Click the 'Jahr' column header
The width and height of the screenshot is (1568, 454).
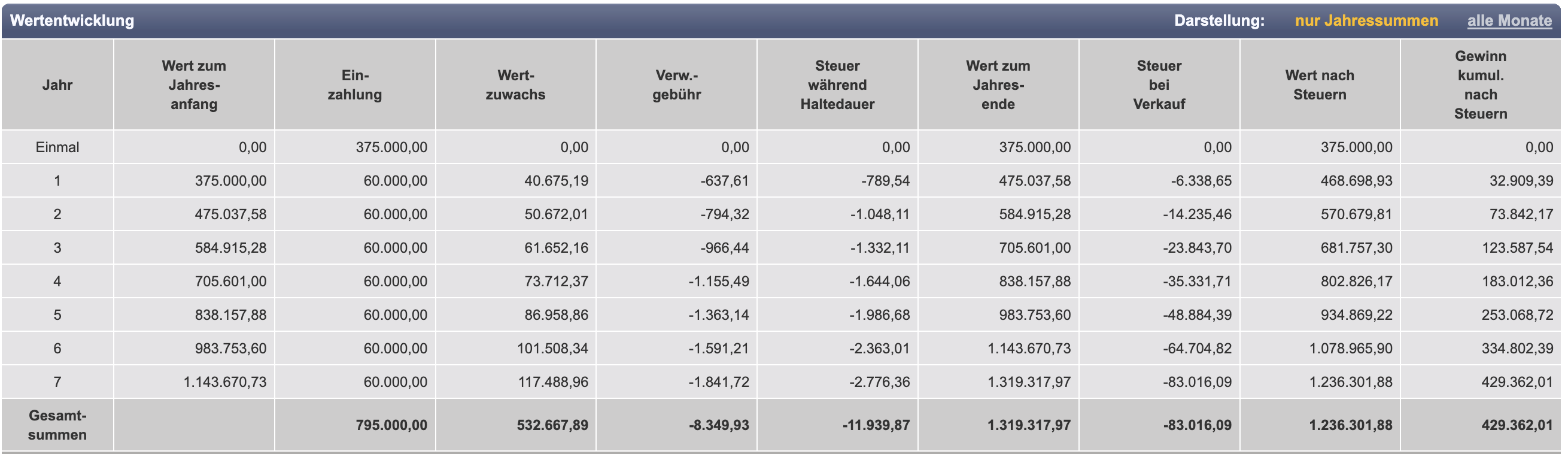(x=57, y=84)
